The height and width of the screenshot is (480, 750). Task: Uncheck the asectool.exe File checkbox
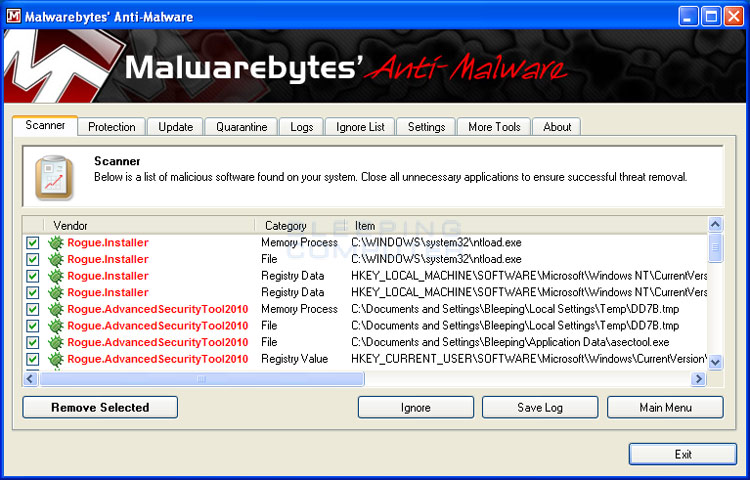33,343
